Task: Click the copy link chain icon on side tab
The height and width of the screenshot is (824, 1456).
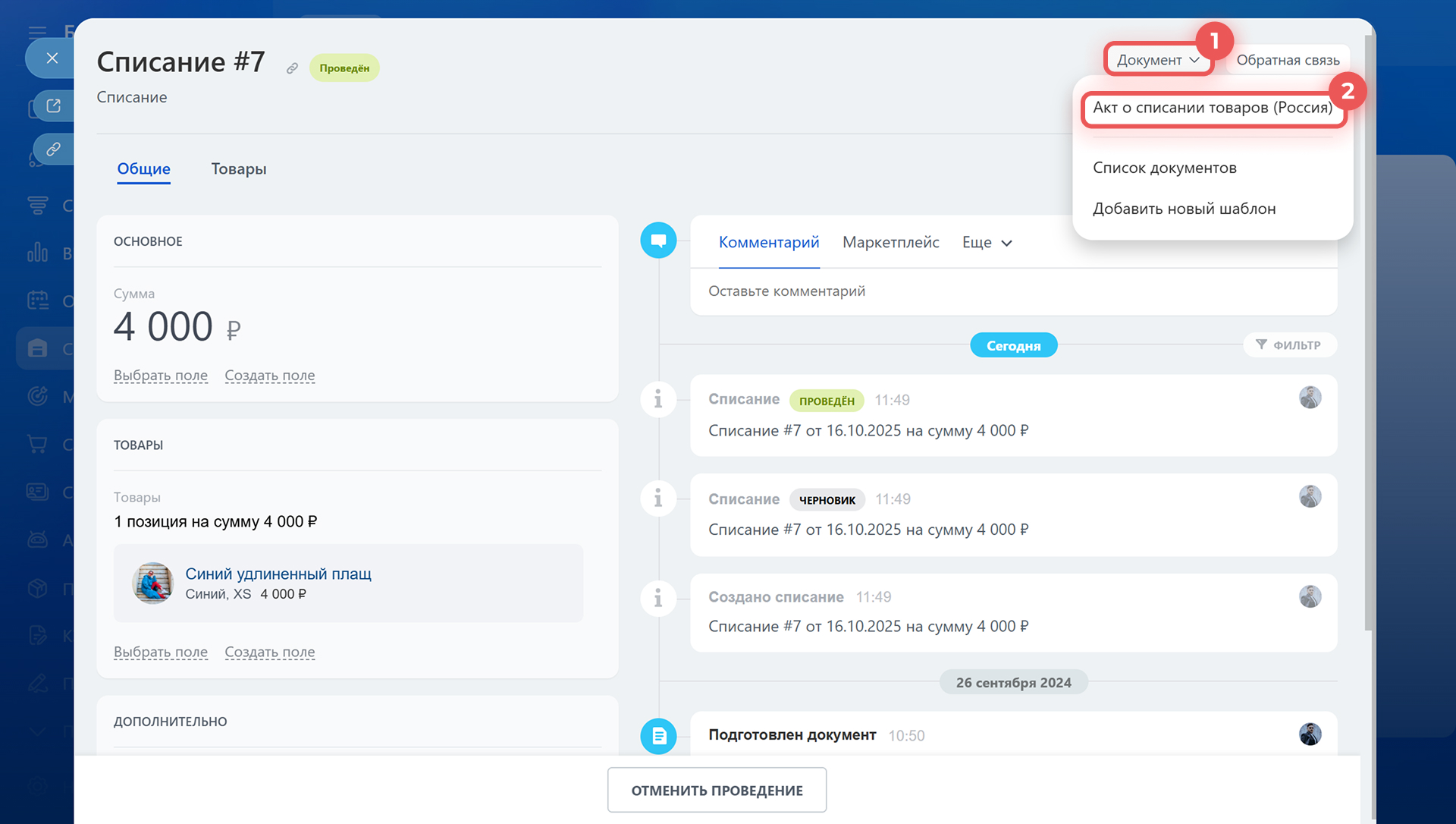Action: tap(53, 149)
